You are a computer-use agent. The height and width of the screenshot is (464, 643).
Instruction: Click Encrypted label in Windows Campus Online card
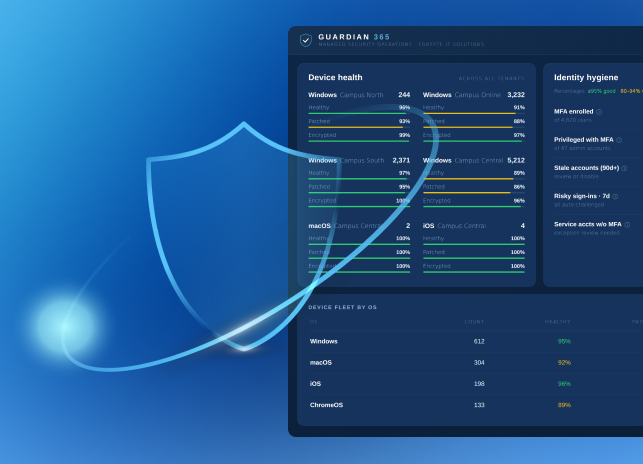(x=437, y=135)
